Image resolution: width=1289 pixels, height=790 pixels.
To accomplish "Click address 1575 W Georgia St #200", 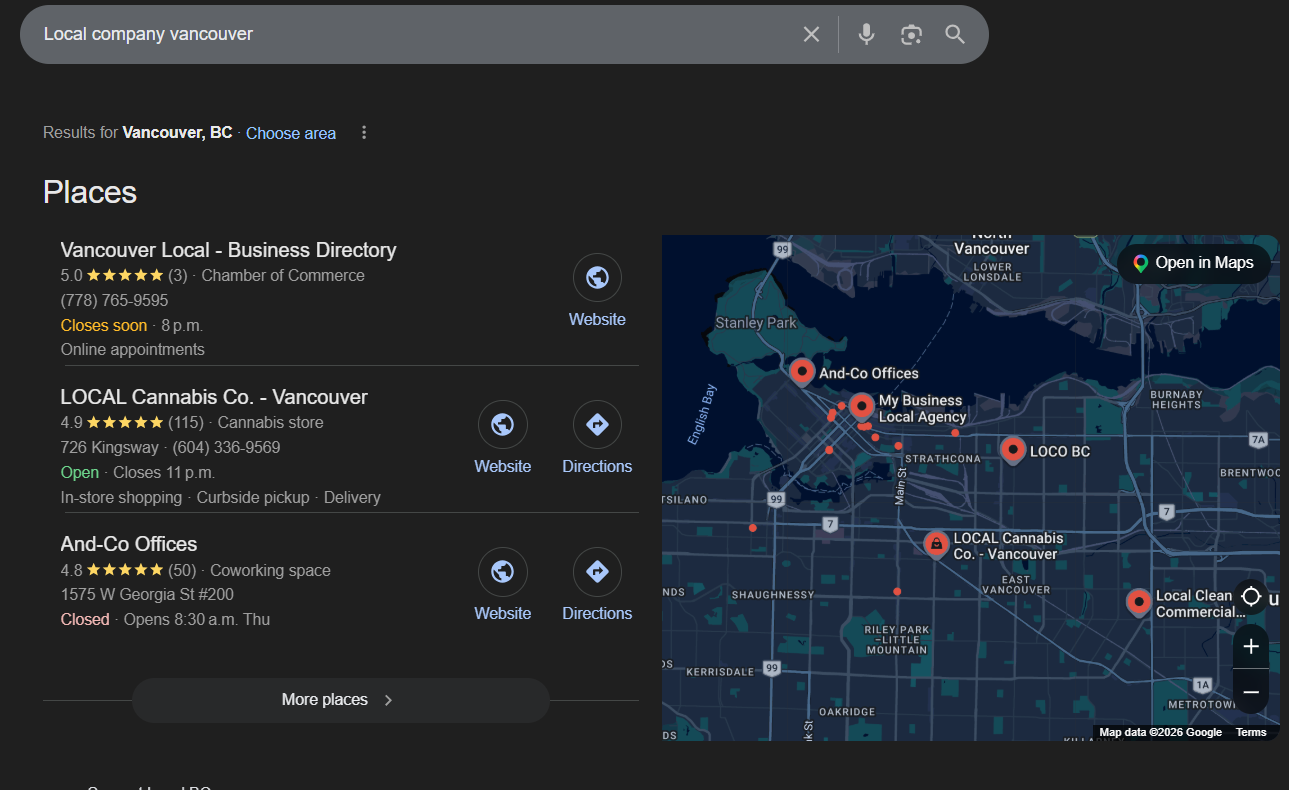I will [x=147, y=595].
